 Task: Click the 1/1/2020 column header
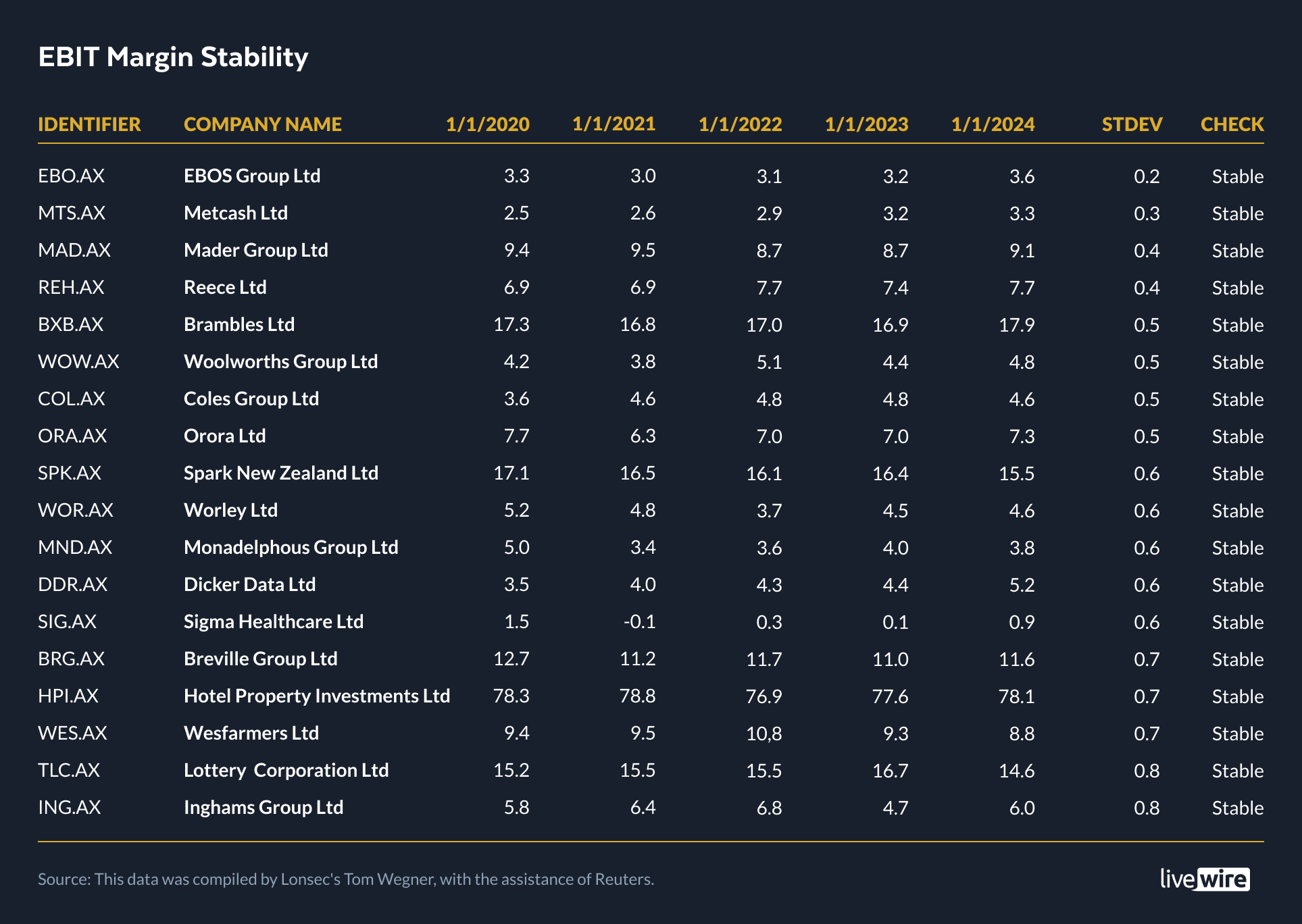(487, 124)
